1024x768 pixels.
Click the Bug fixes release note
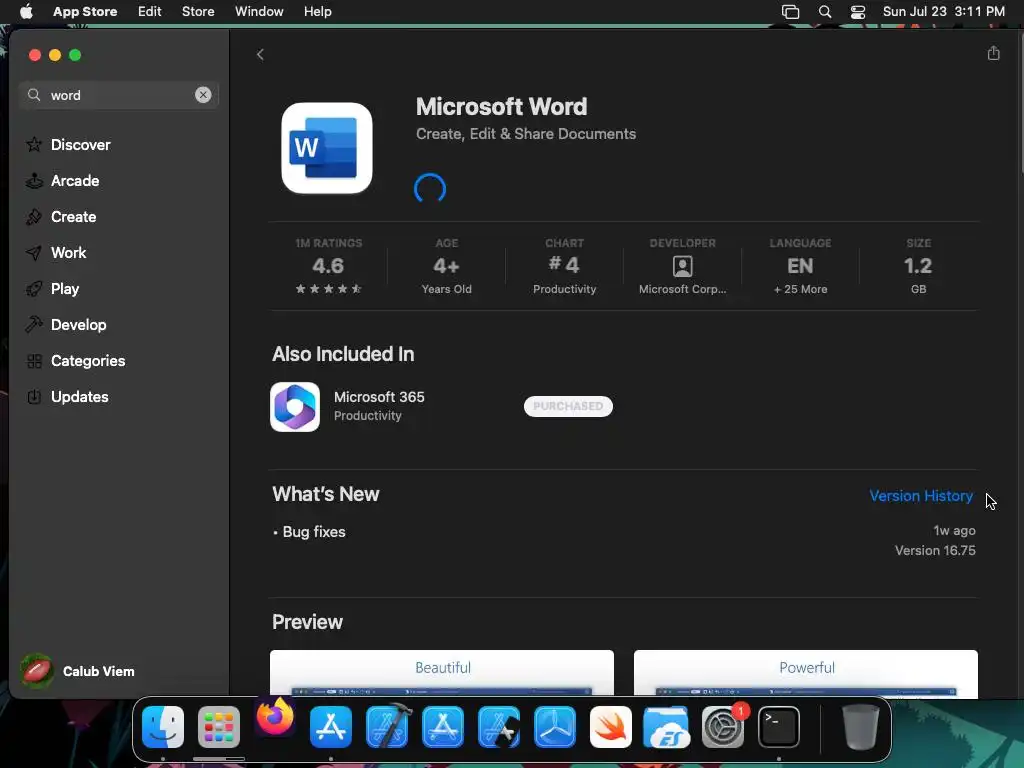click(x=313, y=532)
